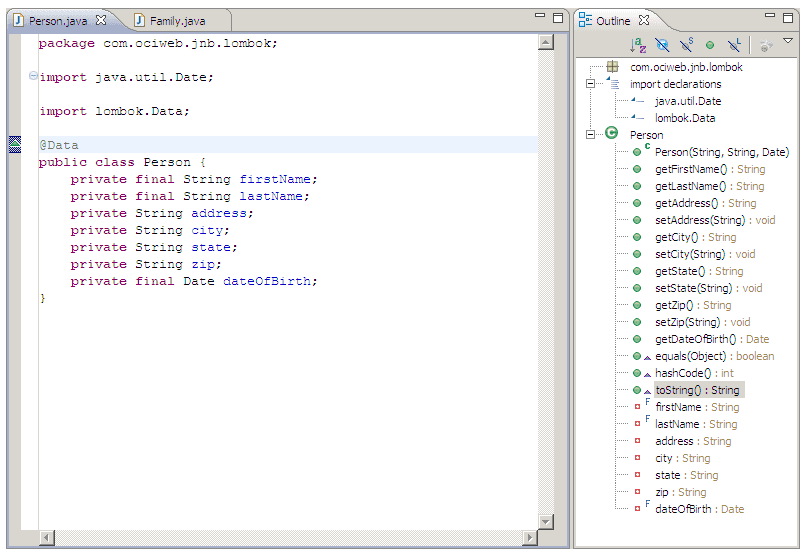
Task: Fold the import block in editor
Action: (33, 77)
